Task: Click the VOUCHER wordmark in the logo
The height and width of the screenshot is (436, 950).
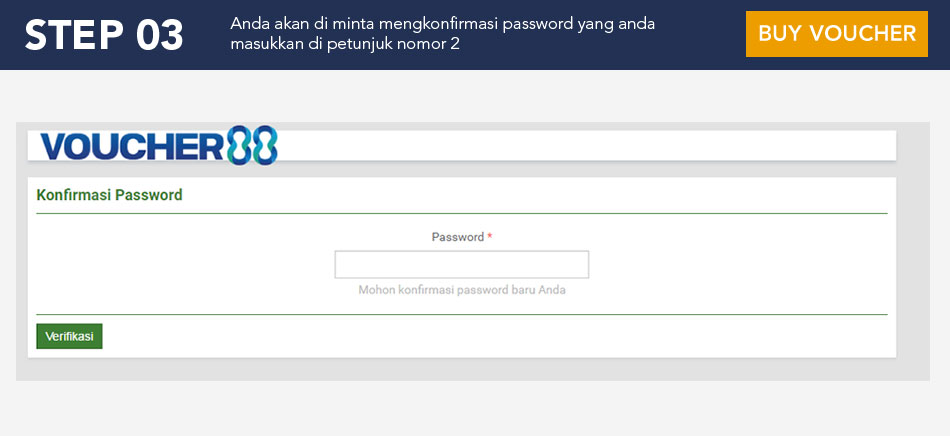Action: tap(130, 147)
